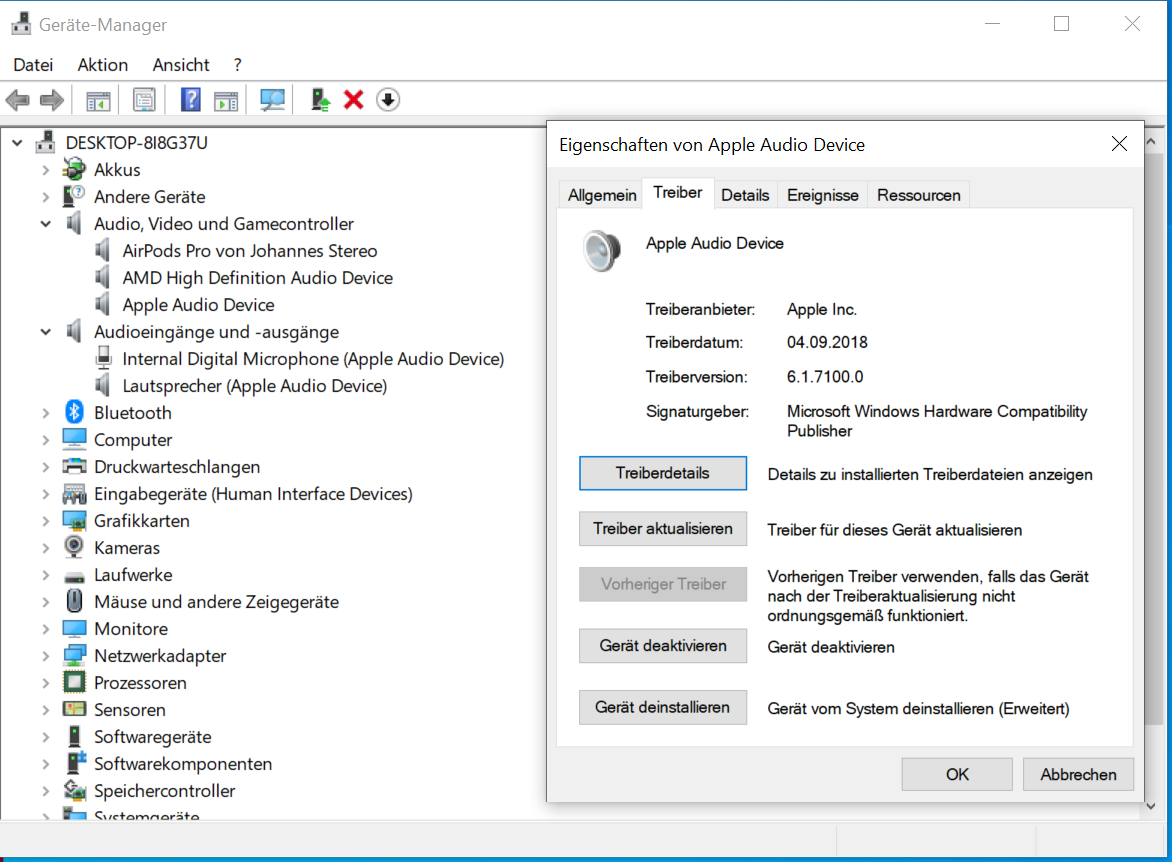Click the Druckwarteschlangen printer icon
This screenshot has width=1172, height=862.
[74, 467]
